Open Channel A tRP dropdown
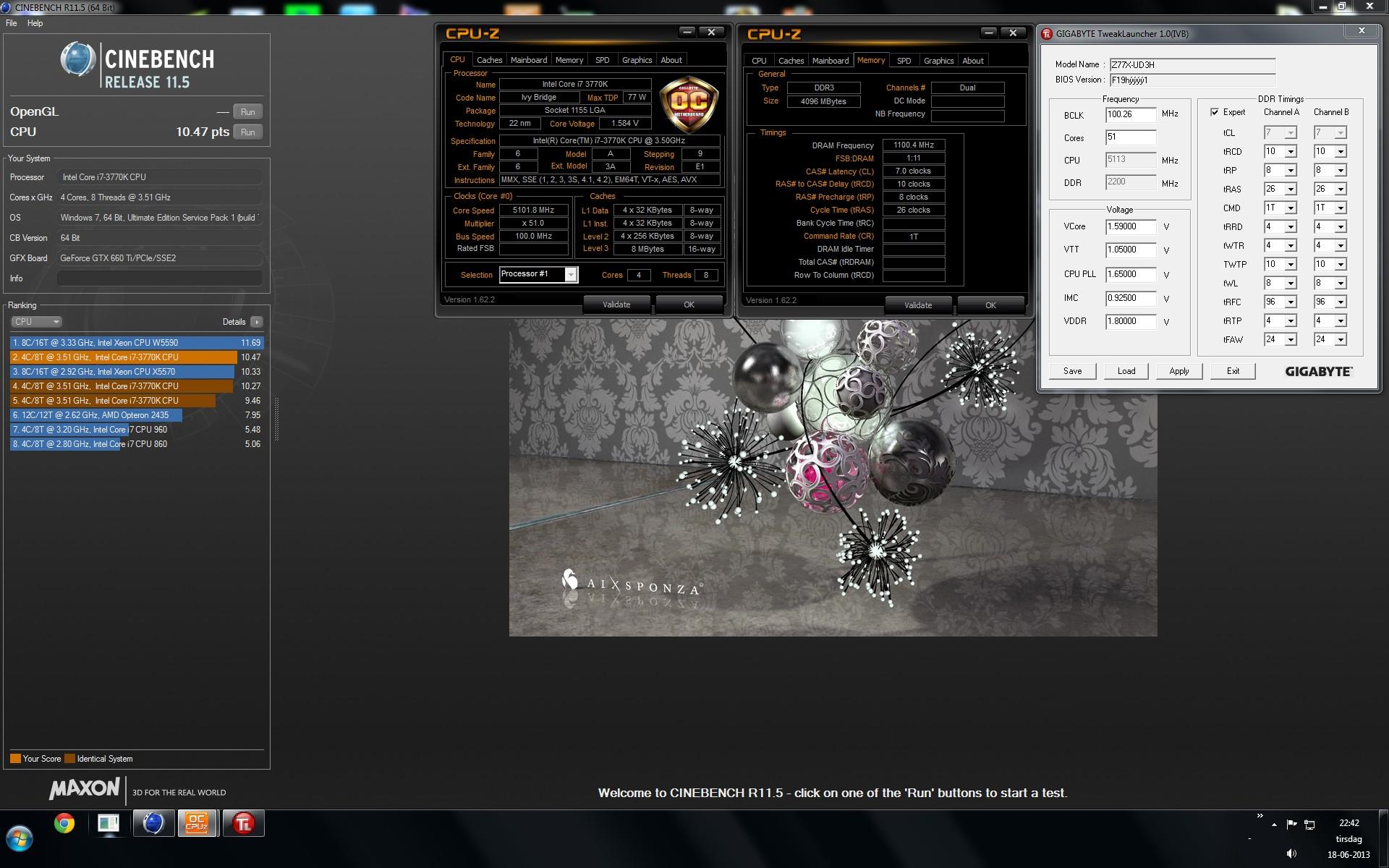 pyautogui.click(x=1291, y=171)
